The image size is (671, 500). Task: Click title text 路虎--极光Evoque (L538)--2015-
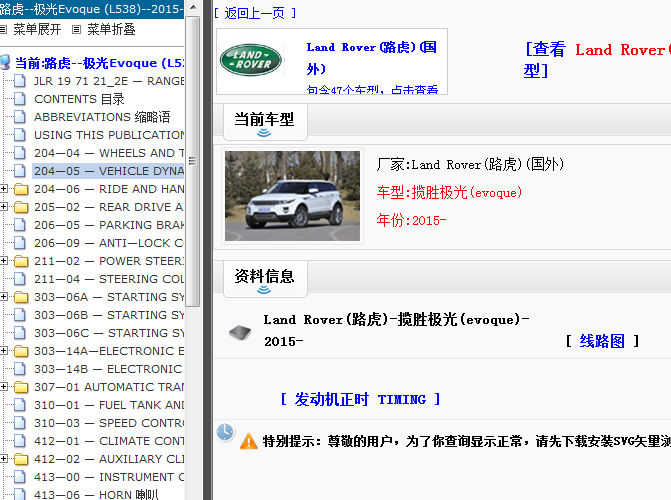(x=92, y=9)
